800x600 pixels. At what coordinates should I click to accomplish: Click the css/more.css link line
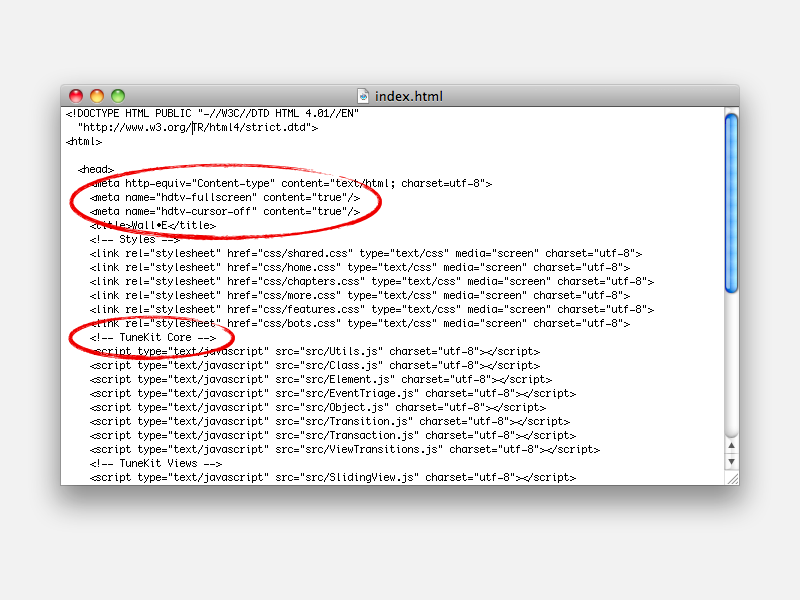(x=360, y=295)
